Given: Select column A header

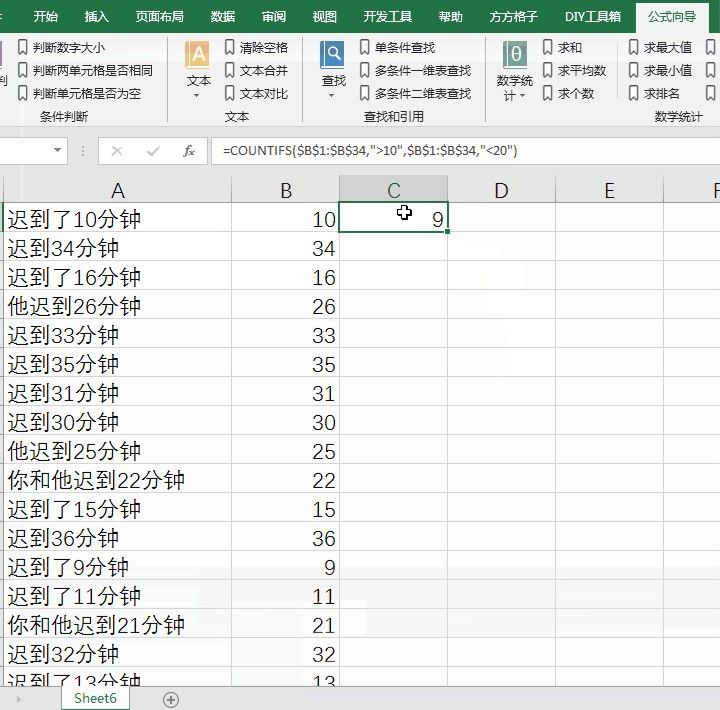Looking at the screenshot, I should [x=118, y=190].
